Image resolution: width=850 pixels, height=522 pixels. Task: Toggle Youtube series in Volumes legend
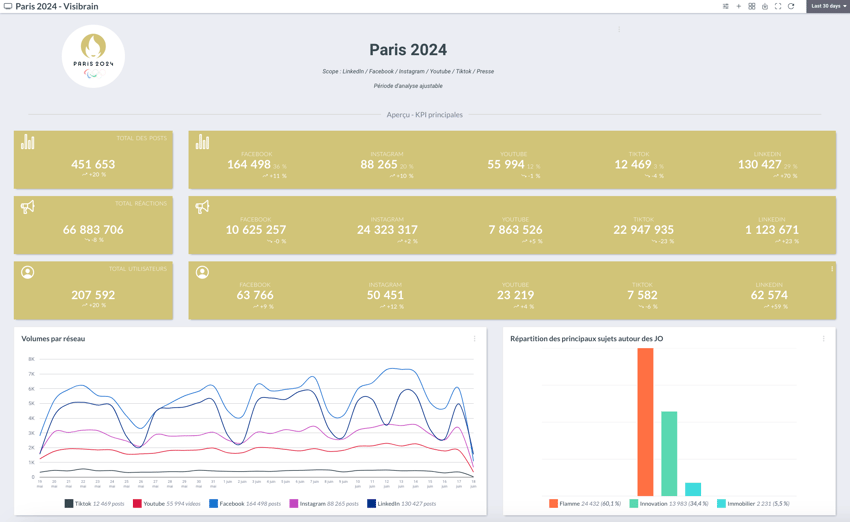[x=166, y=504]
